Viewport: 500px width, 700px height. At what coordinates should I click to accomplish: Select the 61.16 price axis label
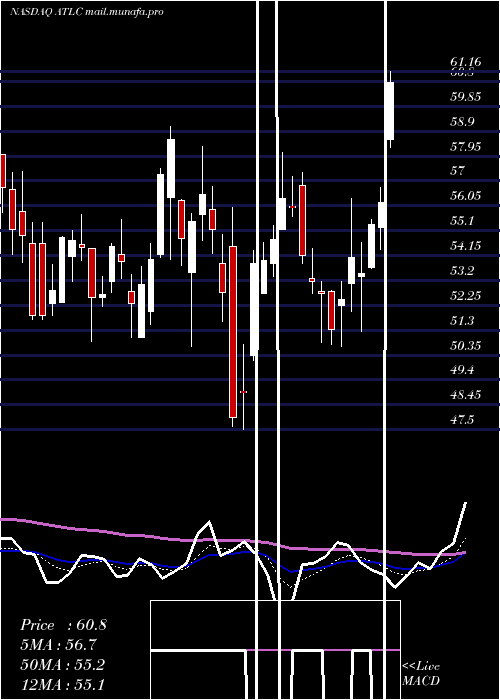pos(466,62)
